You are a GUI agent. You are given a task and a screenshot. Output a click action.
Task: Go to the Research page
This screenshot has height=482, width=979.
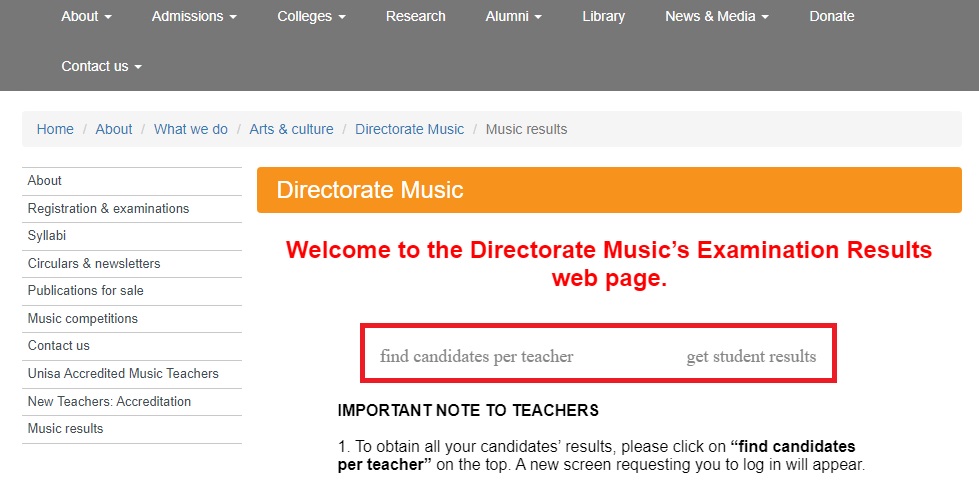point(415,16)
